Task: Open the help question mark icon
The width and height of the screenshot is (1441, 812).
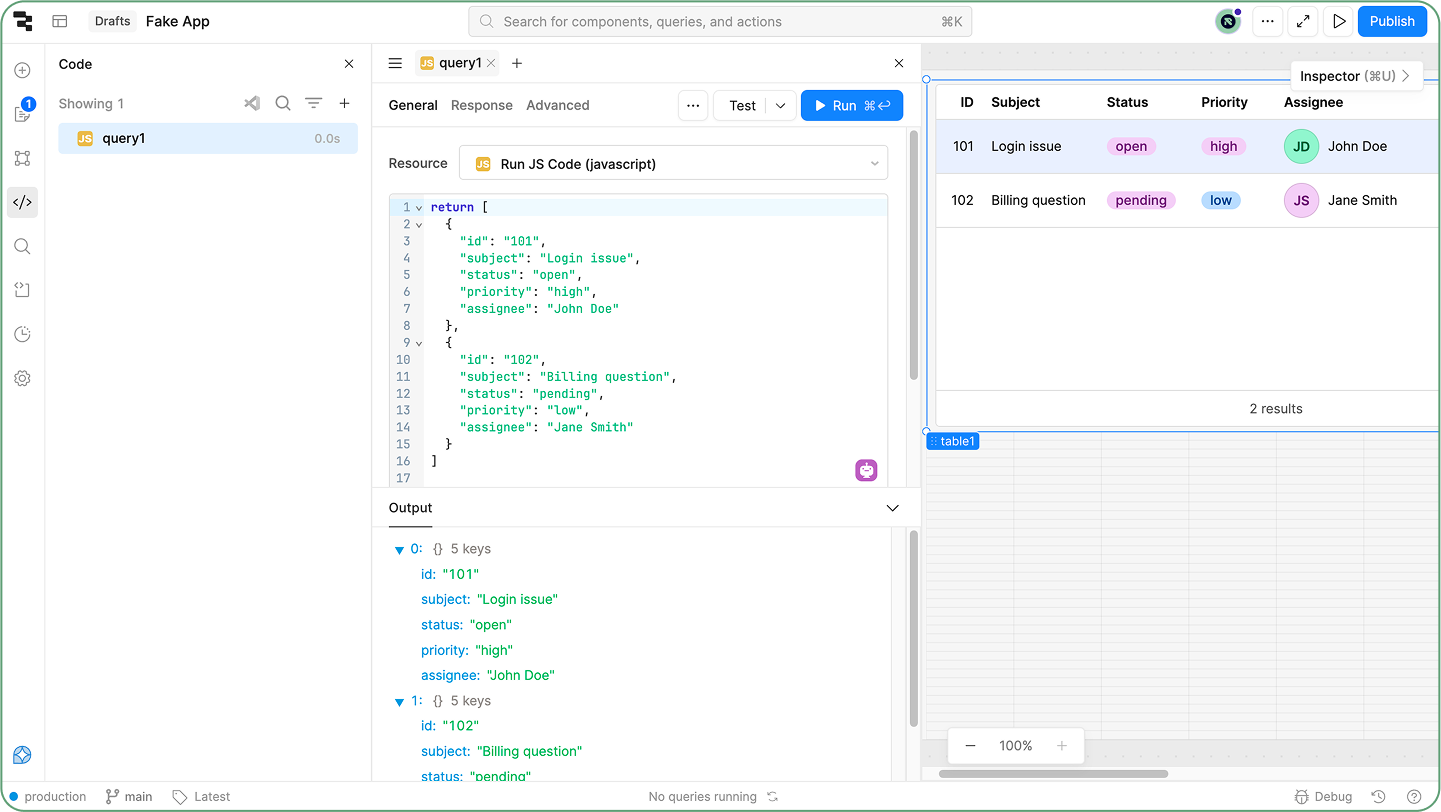Action: [x=1414, y=797]
